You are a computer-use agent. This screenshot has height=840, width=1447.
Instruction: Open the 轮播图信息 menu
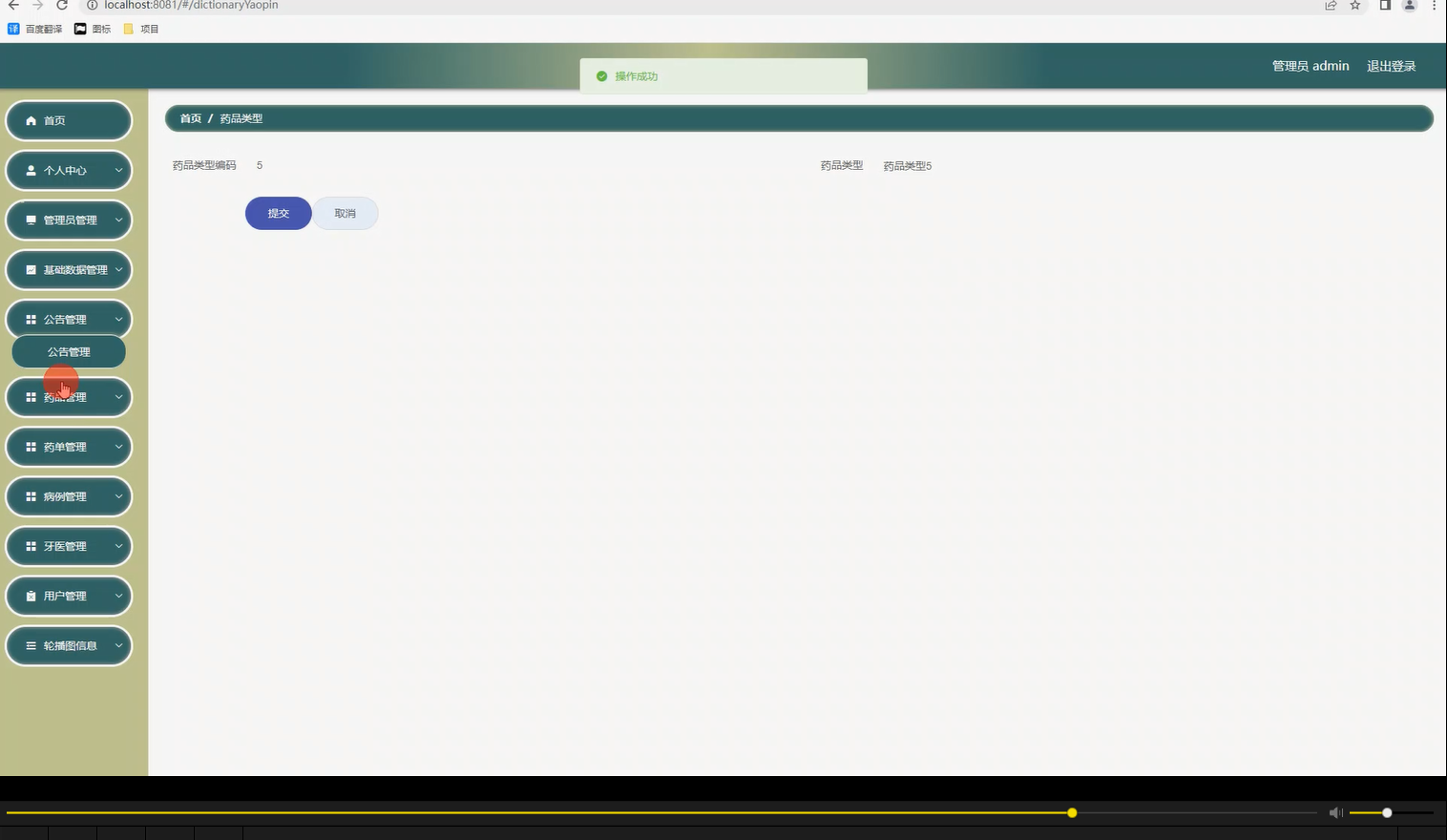(69, 645)
